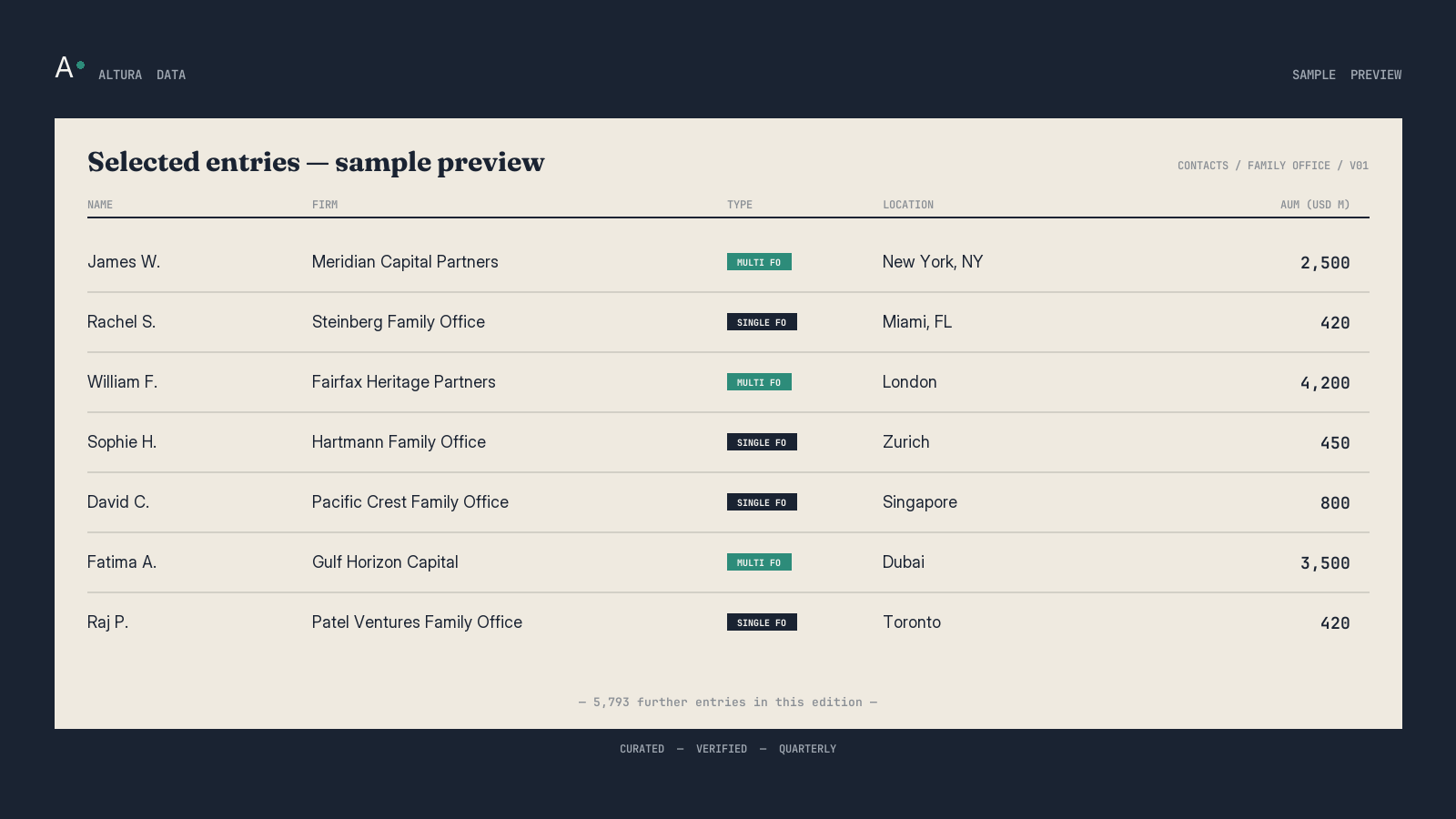Click the Zurich location
Image resolution: width=1456 pixels, height=819 pixels.
906,442
